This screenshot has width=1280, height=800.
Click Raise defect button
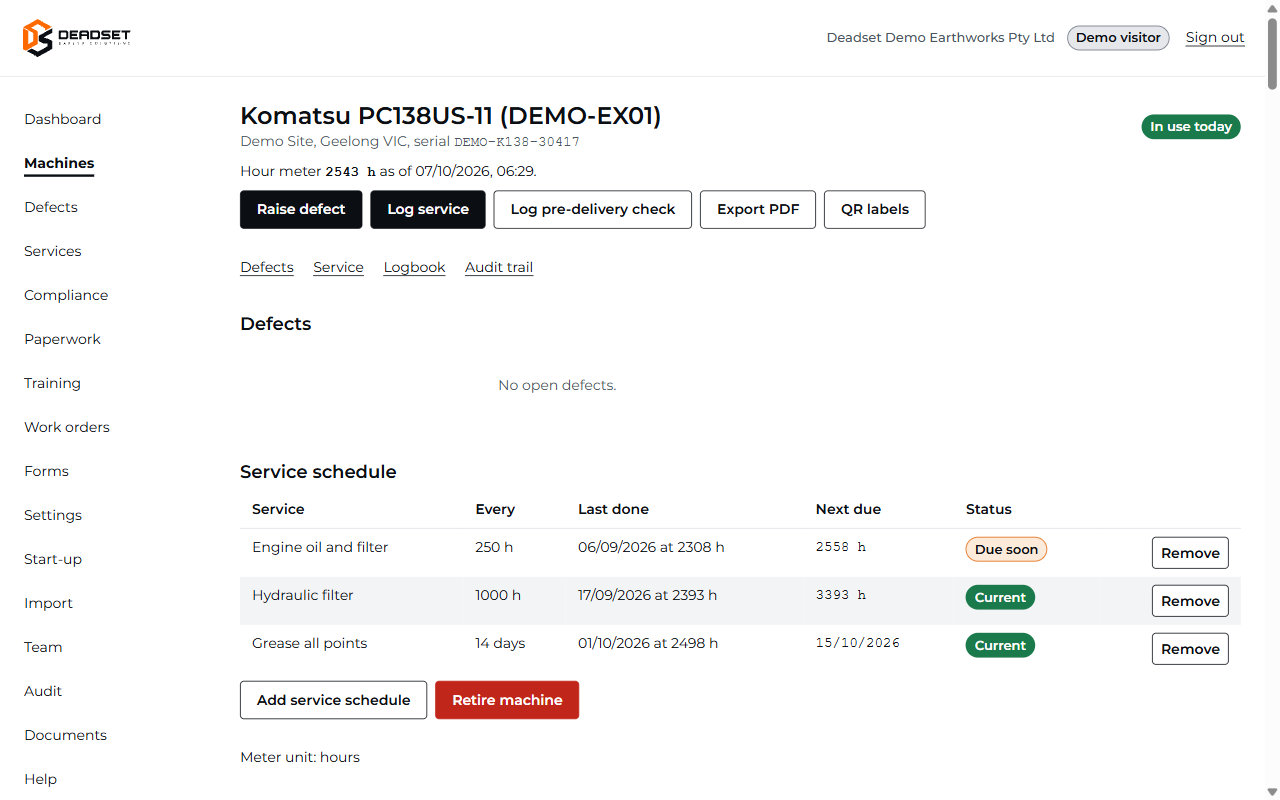[x=301, y=210]
